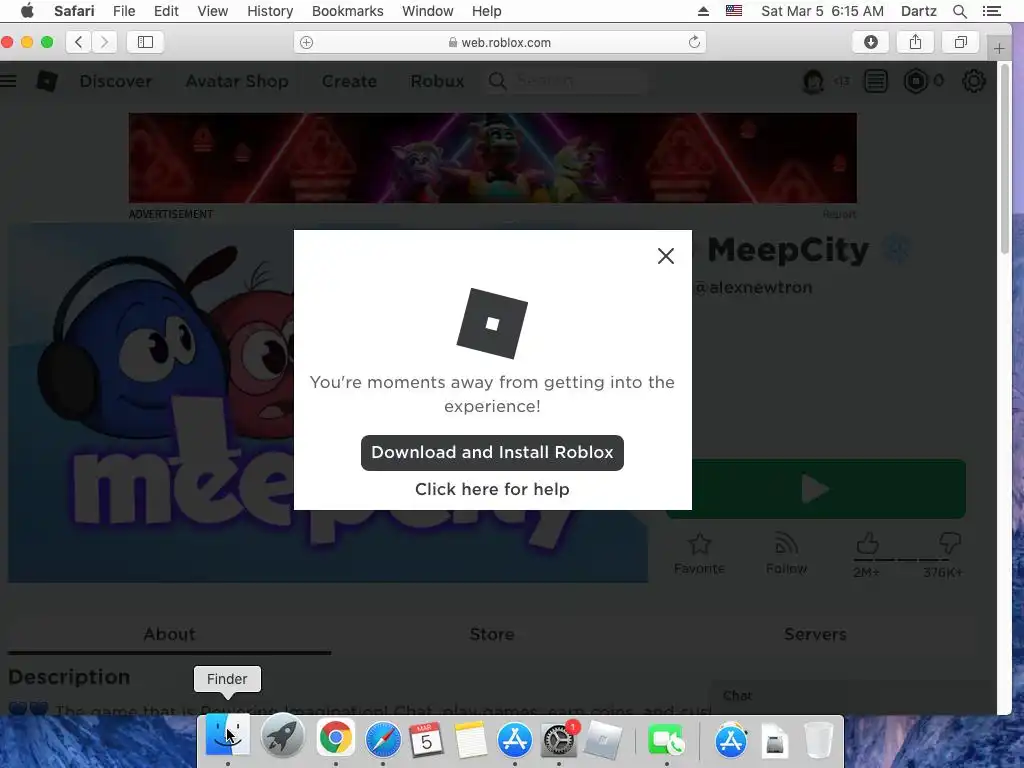
Task: Click the Report ad link
Action: click(839, 214)
